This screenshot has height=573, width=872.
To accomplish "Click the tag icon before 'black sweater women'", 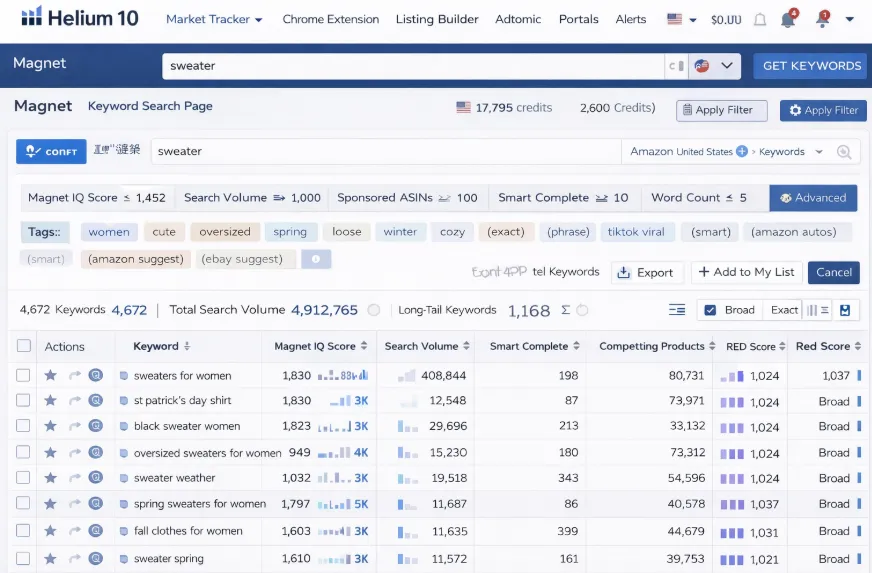I will [123, 426].
